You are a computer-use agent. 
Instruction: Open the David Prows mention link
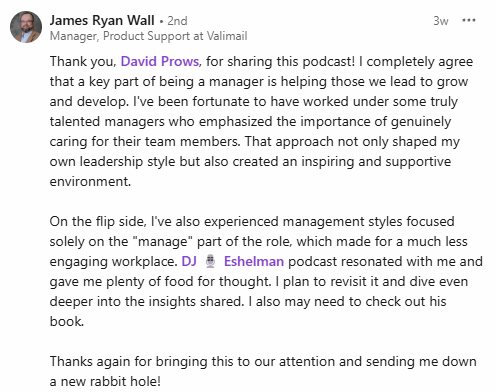(x=160, y=61)
